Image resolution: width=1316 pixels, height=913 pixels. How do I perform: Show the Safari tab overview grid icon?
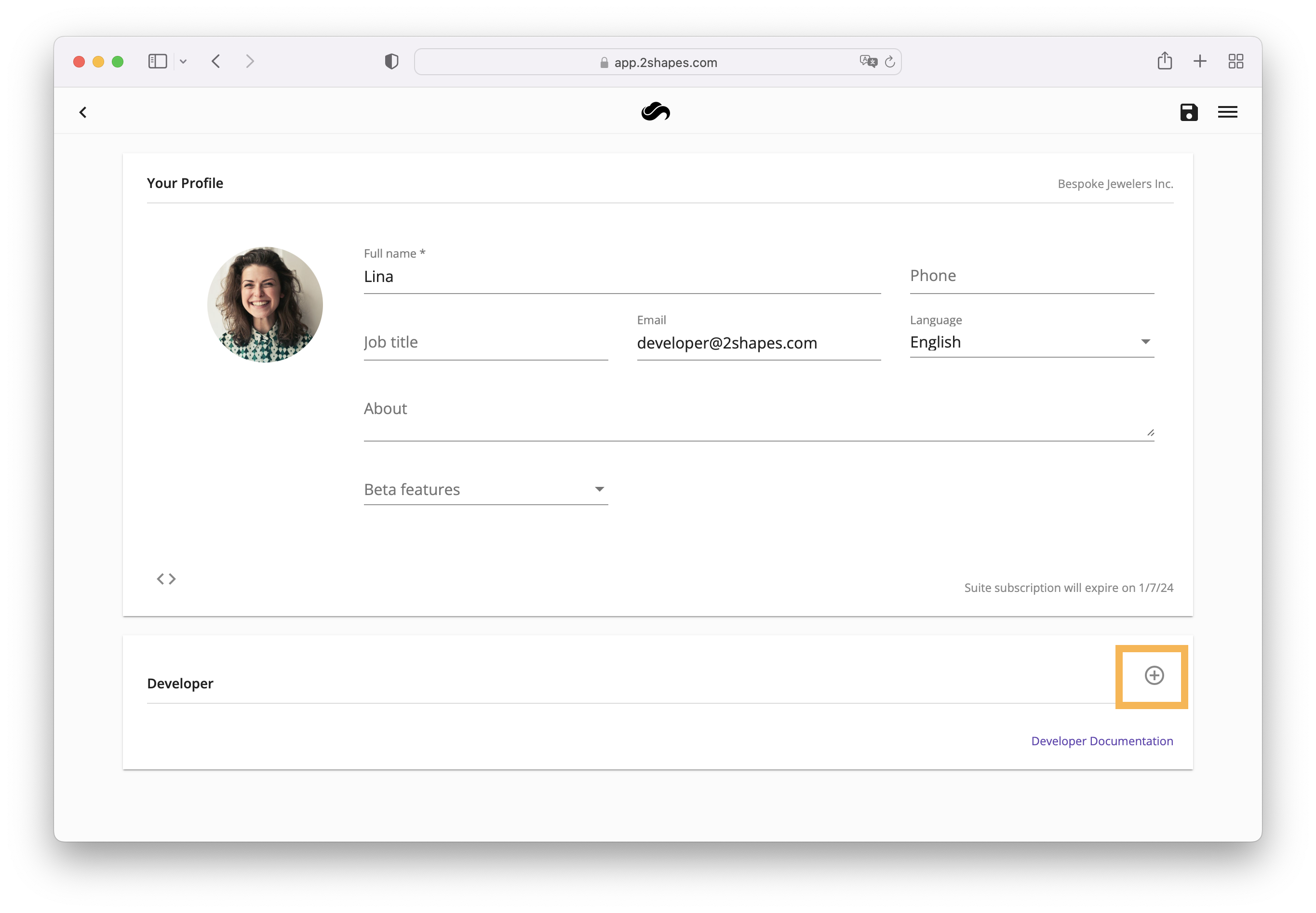coord(1235,61)
